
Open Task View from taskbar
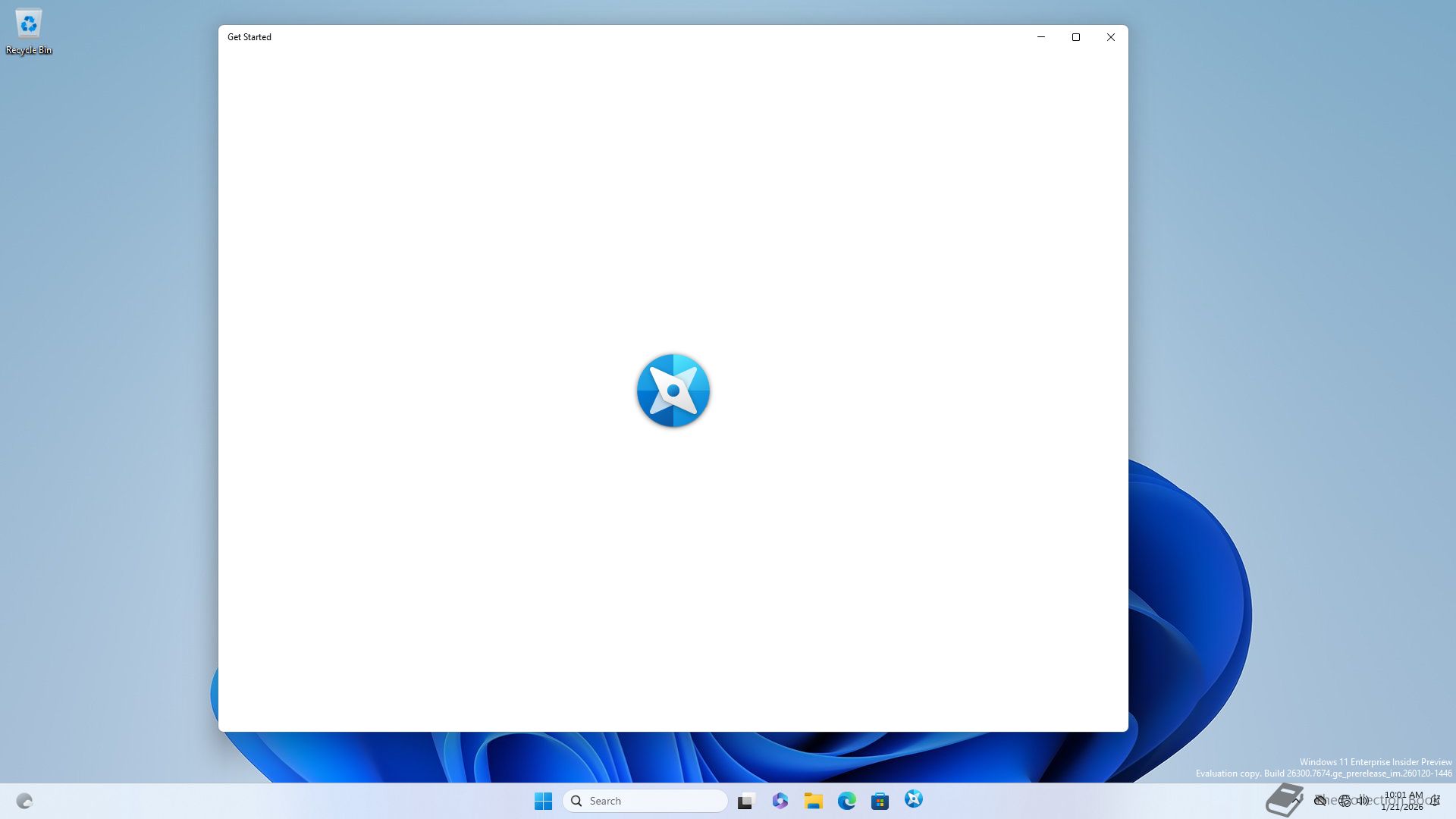[746, 801]
